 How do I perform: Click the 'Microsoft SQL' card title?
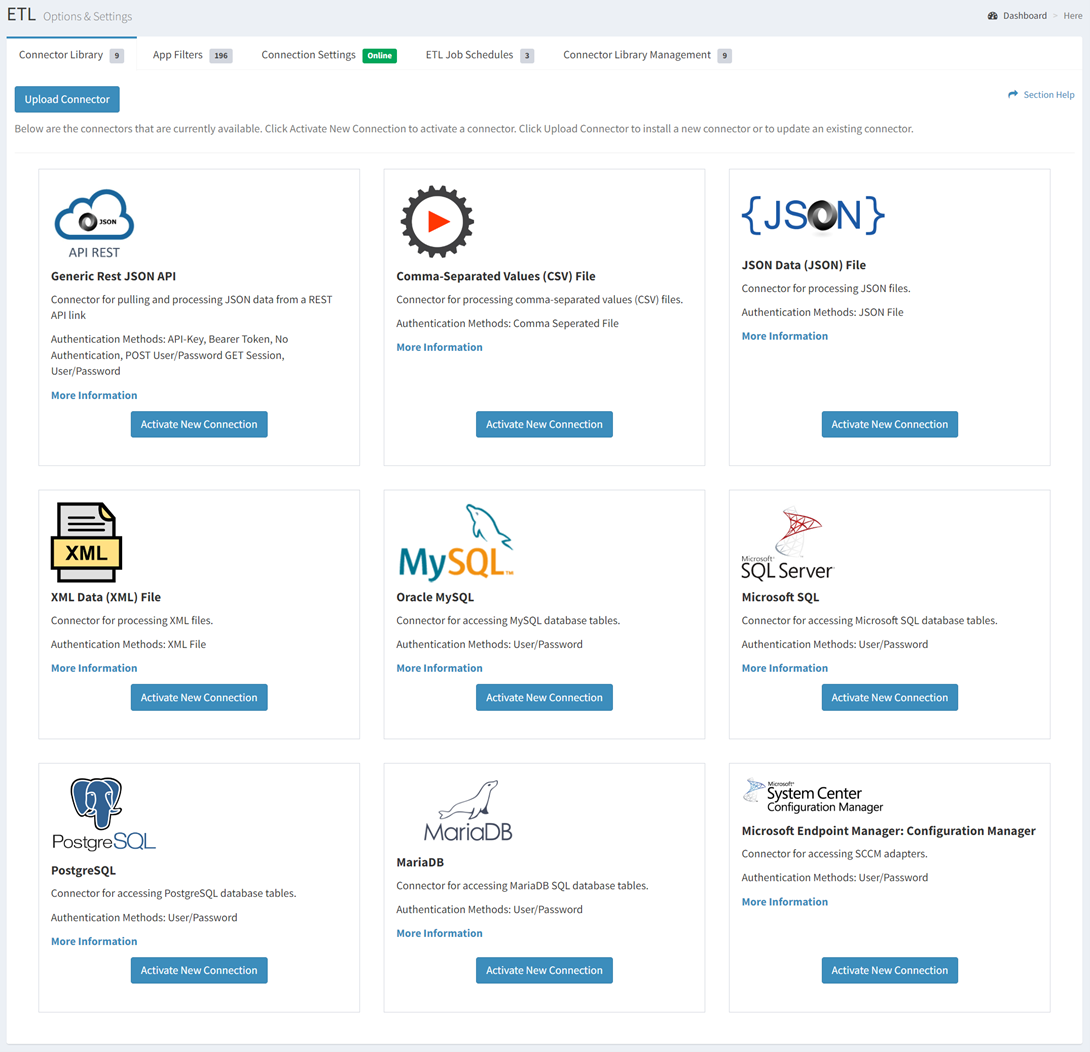coord(780,597)
